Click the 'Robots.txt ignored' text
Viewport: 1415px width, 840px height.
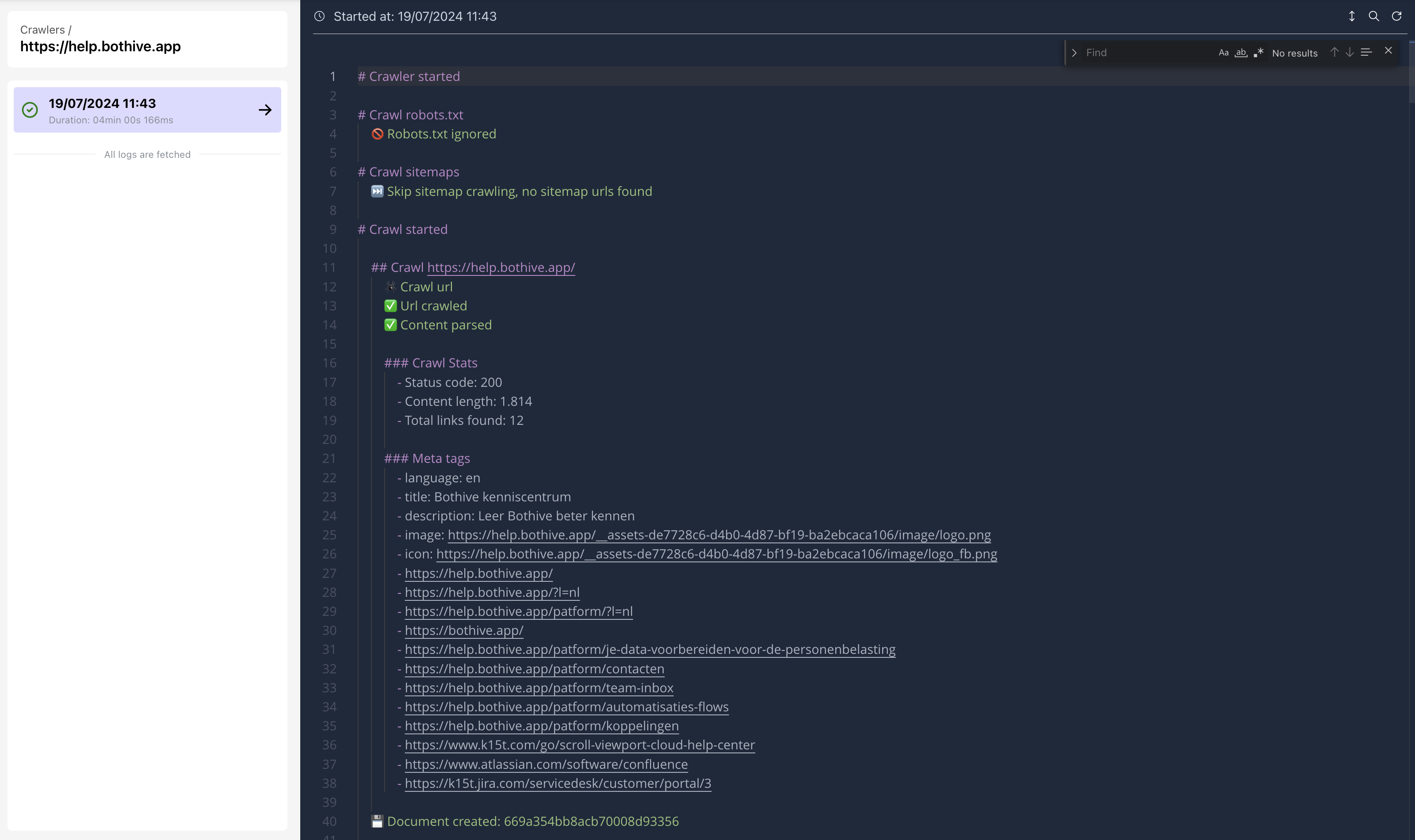tap(441, 134)
